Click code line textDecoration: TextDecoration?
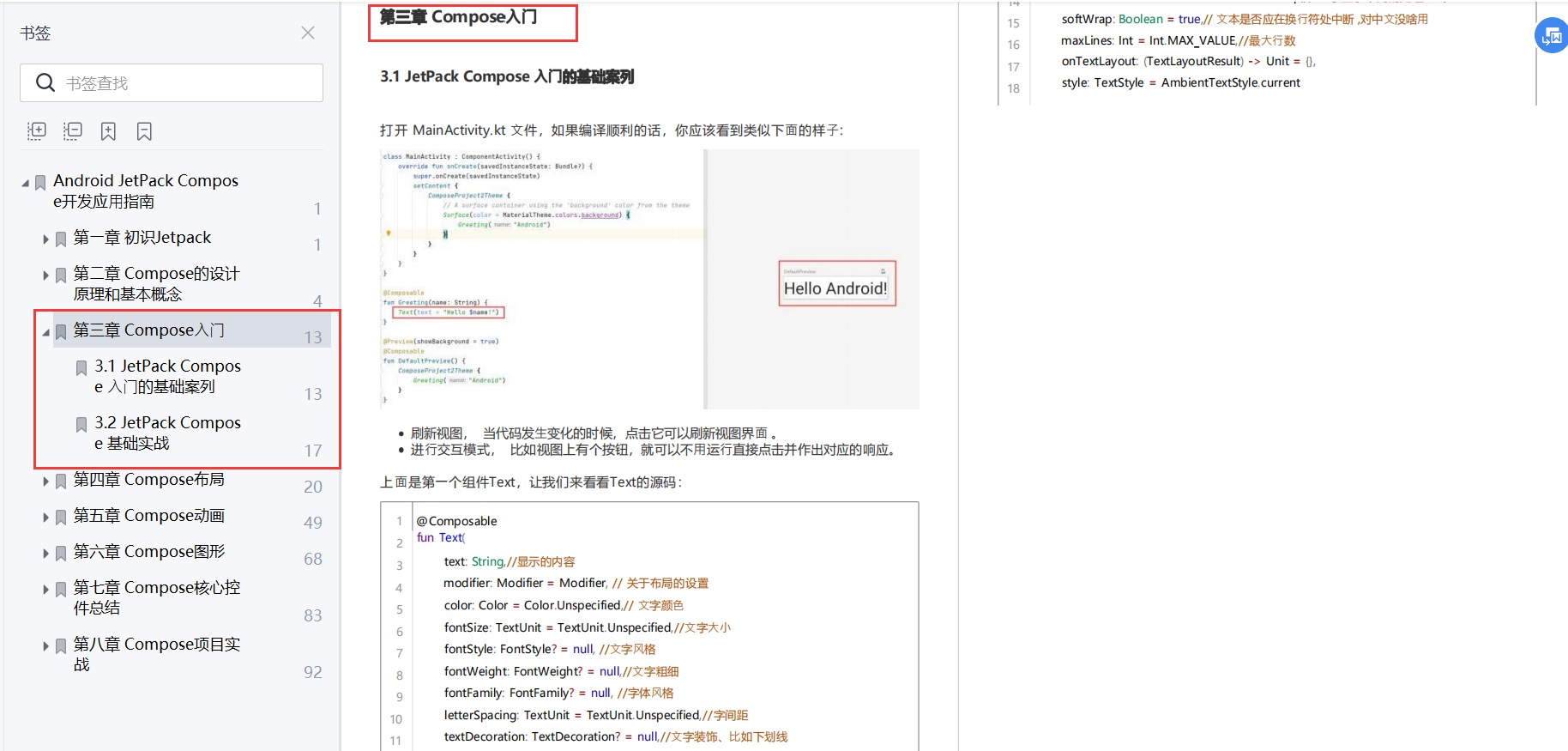The height and width of the screenshot is (751, 1568). pyautogui.click(x=616, y=736)
